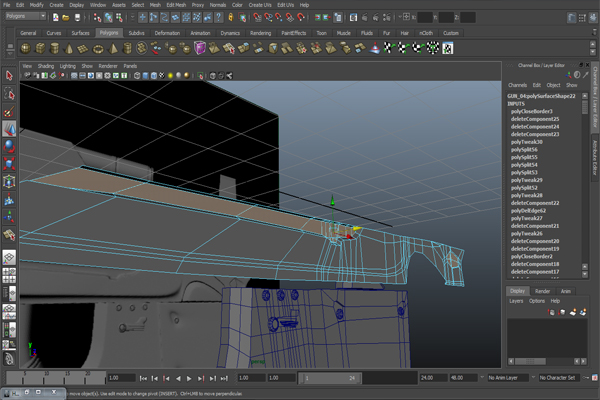Toggle select by hierarchy mode icon

97,17
